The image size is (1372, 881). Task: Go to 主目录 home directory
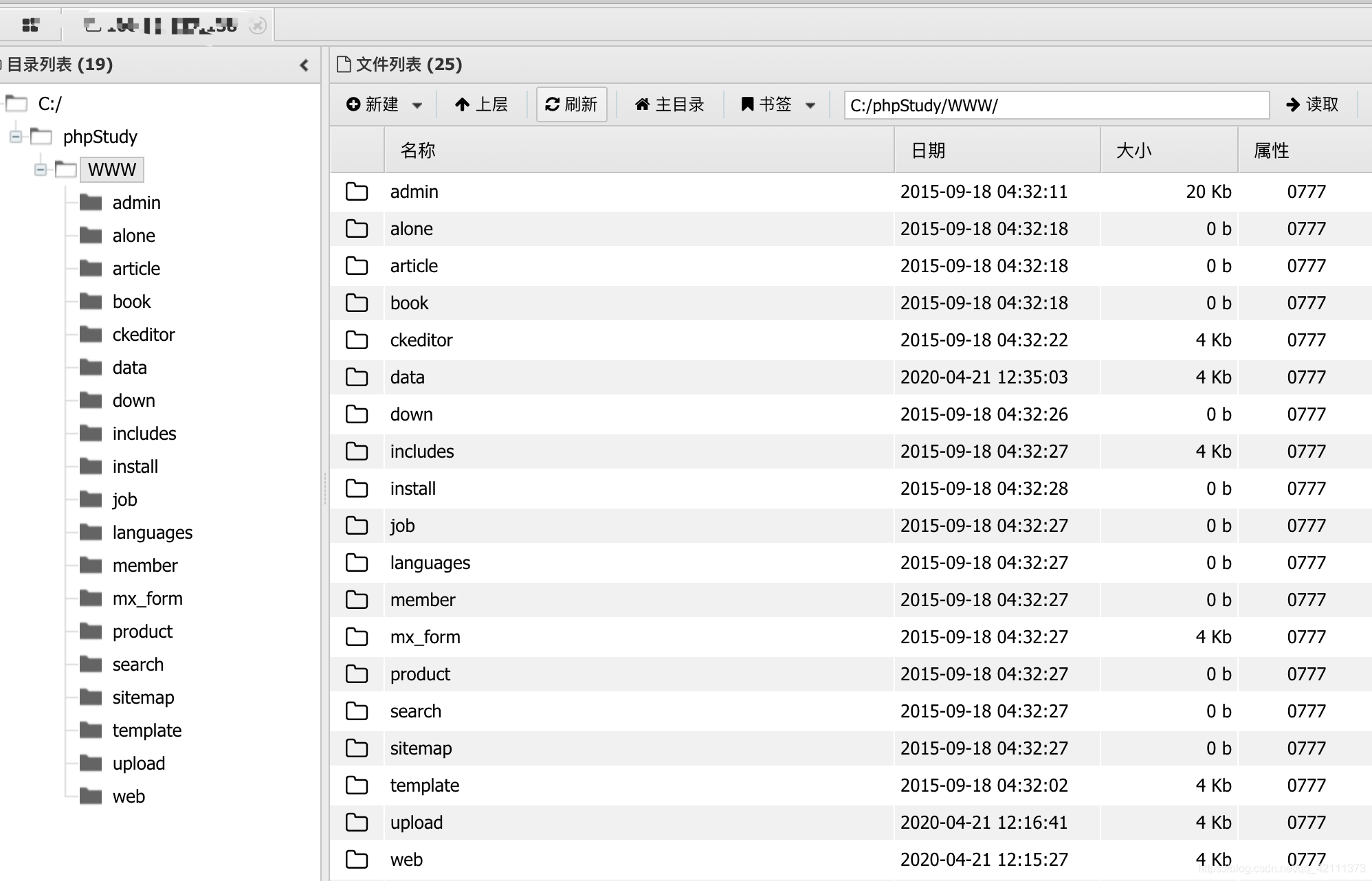tap(670, 104)
